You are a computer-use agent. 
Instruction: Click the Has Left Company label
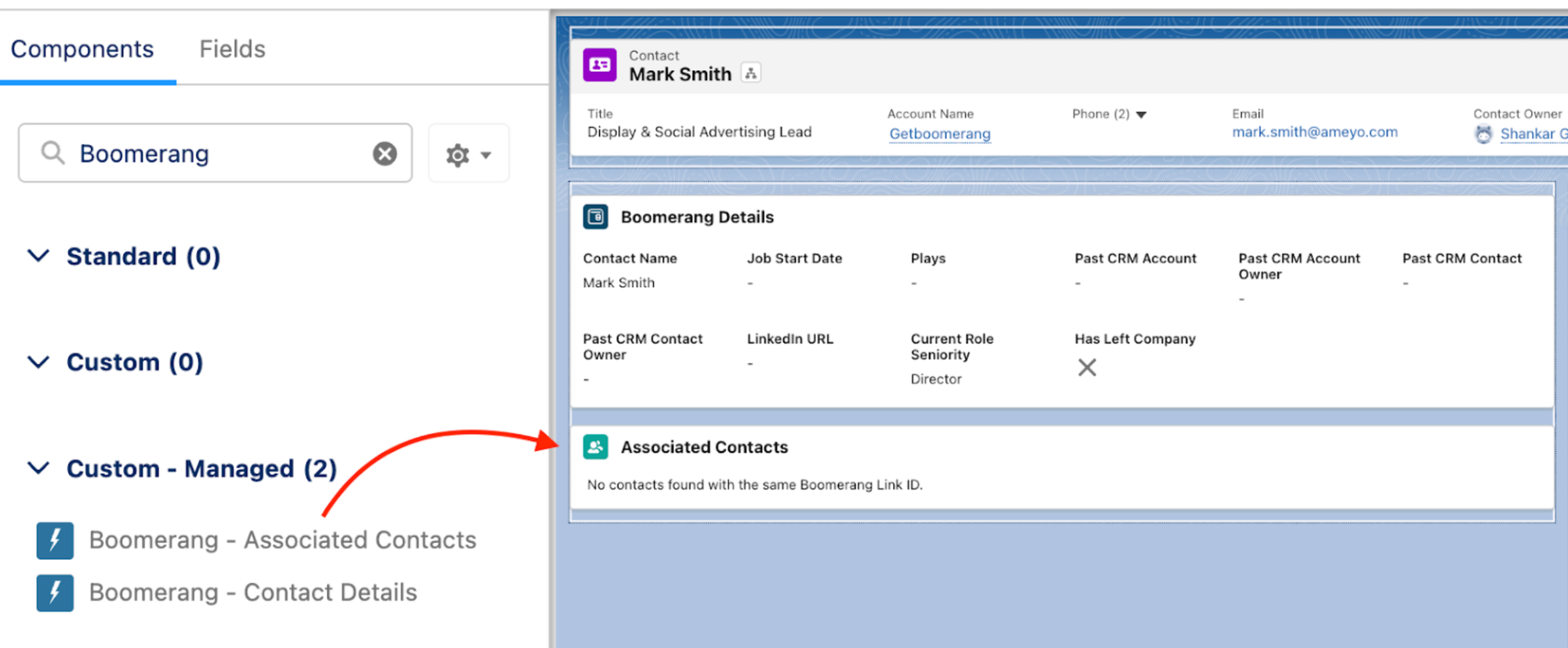[x=1134, y=340]
